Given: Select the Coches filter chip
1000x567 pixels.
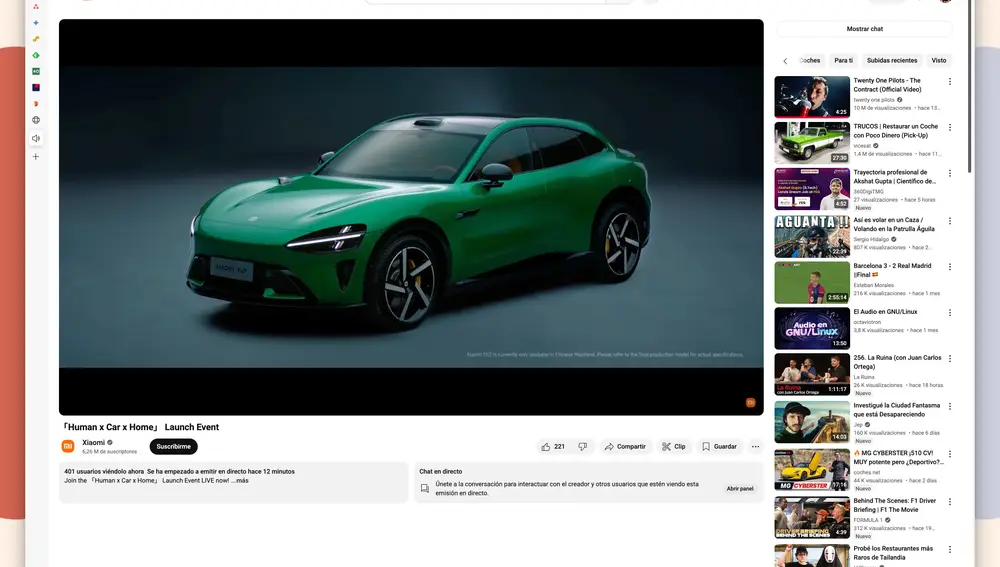Looking at the screenshot, I should point(810,61).
